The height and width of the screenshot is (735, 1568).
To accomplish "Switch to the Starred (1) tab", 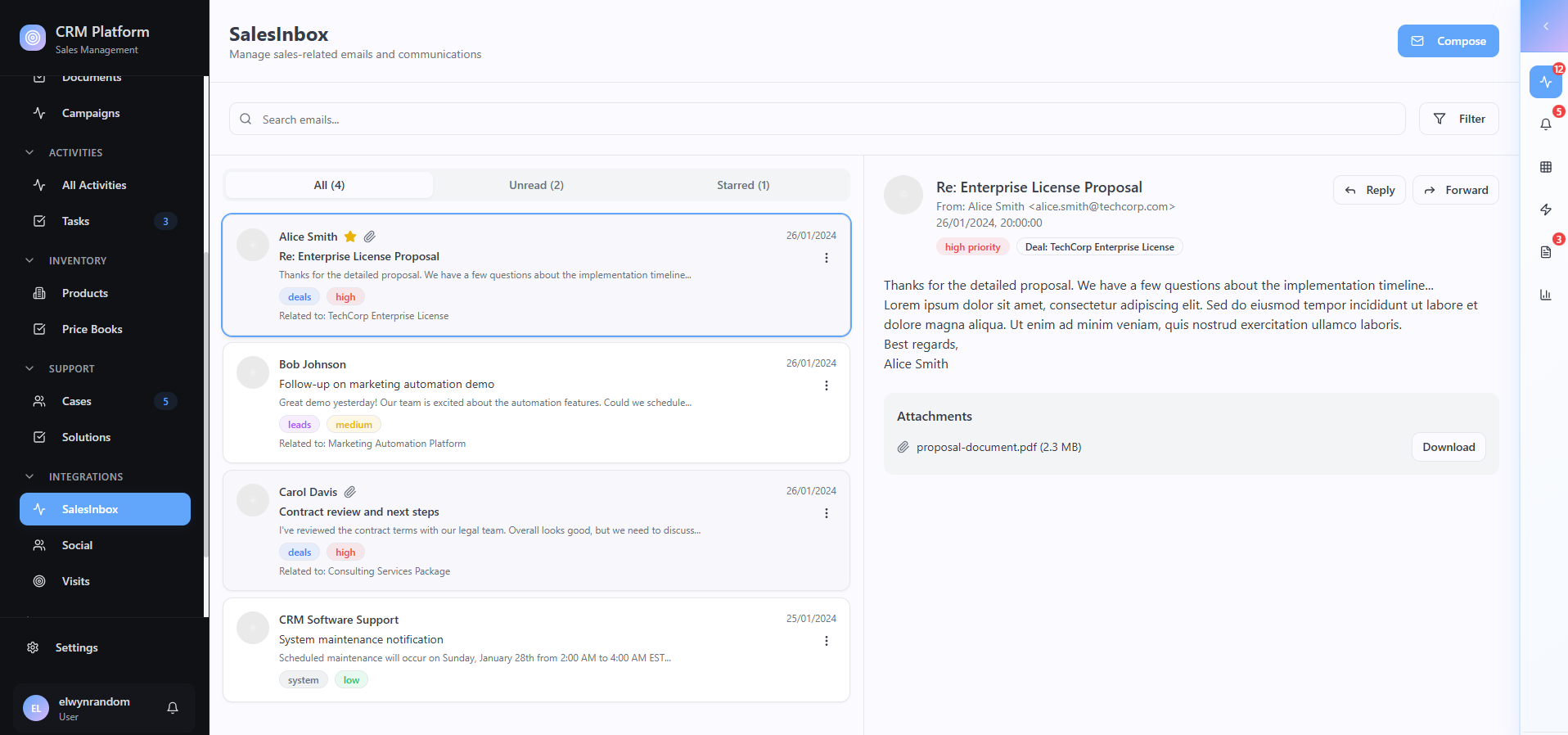I will pyautogui.click(x=742, y=185).
